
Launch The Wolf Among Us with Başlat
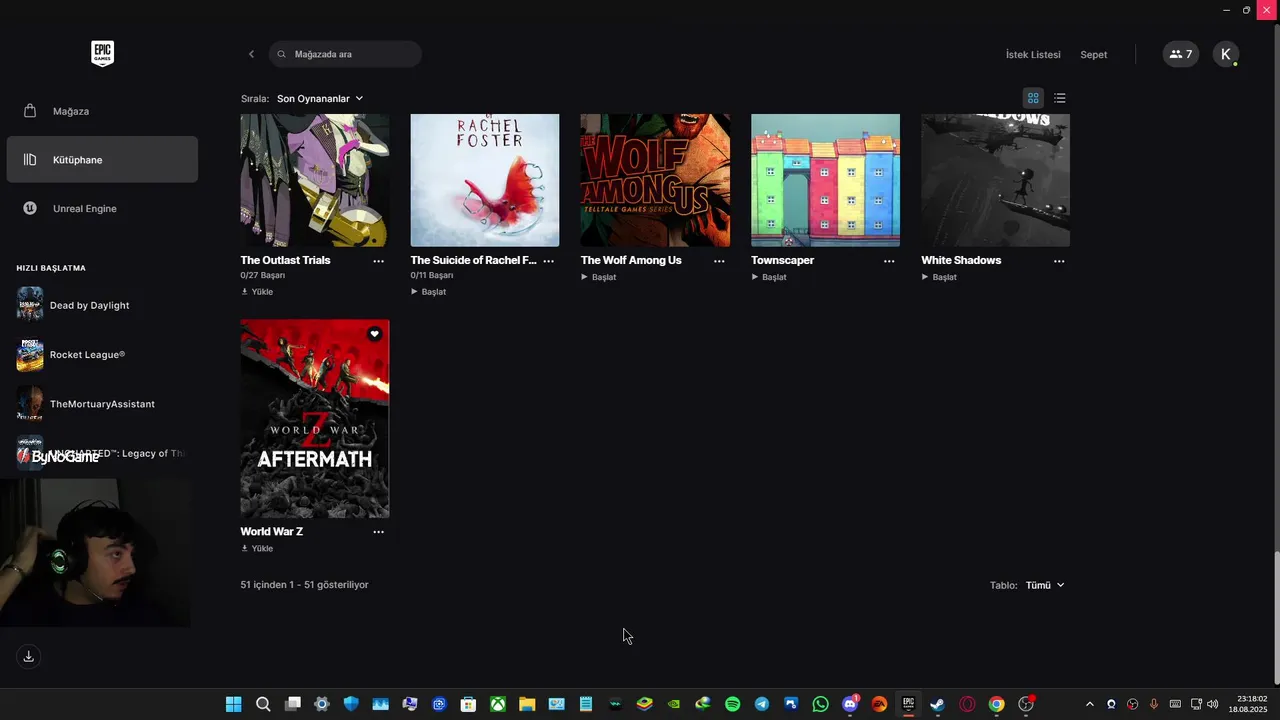(598, 277)
